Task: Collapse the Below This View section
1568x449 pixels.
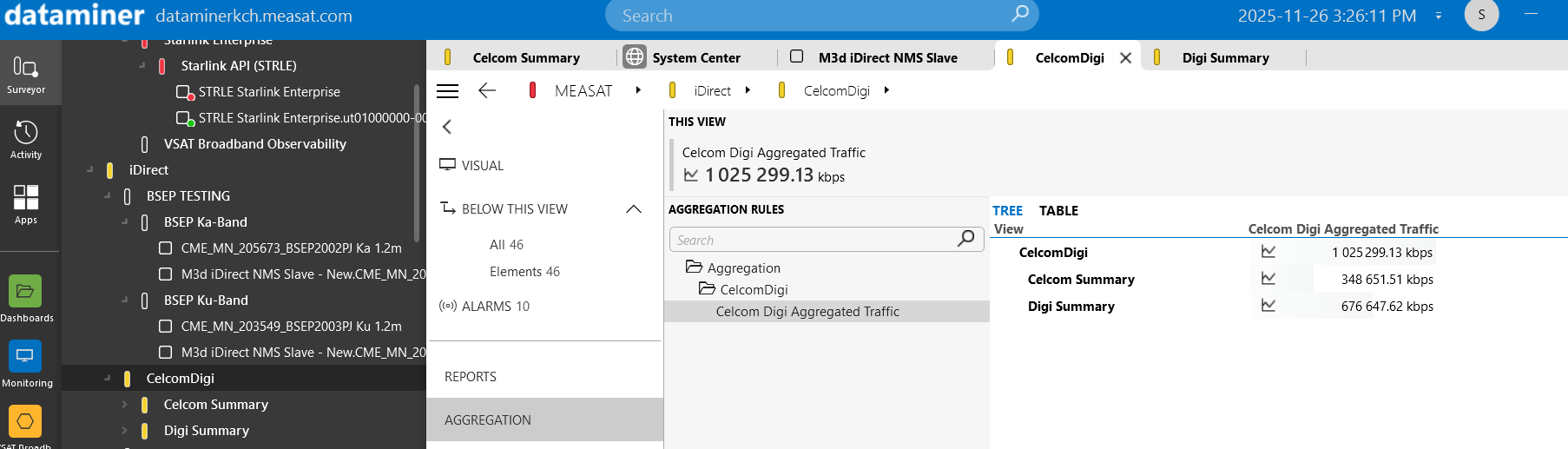Action: point(634,209)
